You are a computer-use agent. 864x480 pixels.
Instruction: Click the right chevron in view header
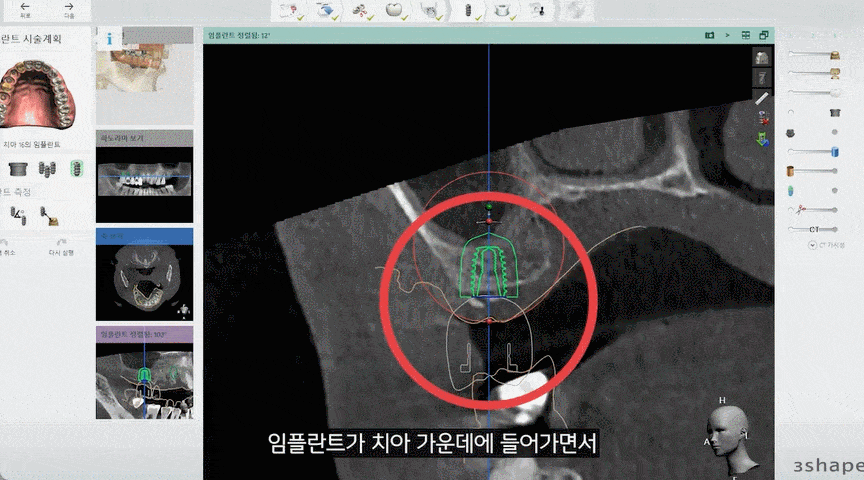click(727, 35)
